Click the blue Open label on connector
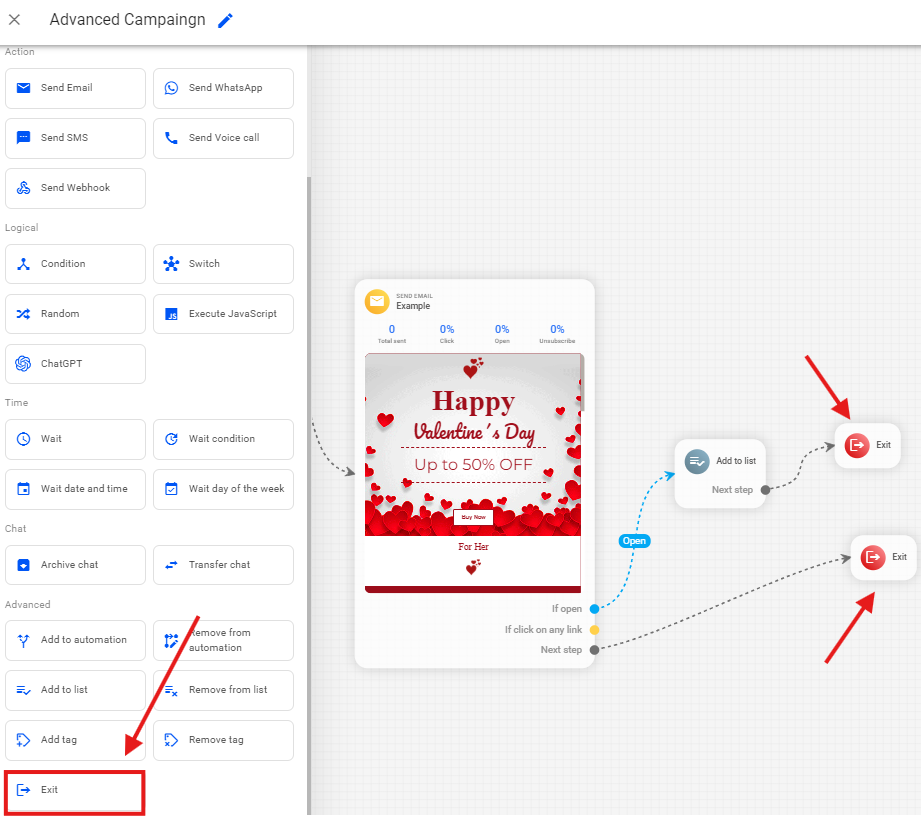 [634, 541]
